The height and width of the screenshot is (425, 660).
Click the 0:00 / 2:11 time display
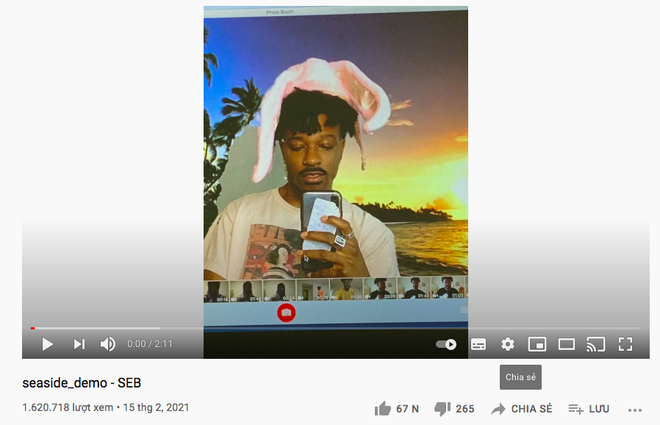pyautogui.click(x=150, y=344)
